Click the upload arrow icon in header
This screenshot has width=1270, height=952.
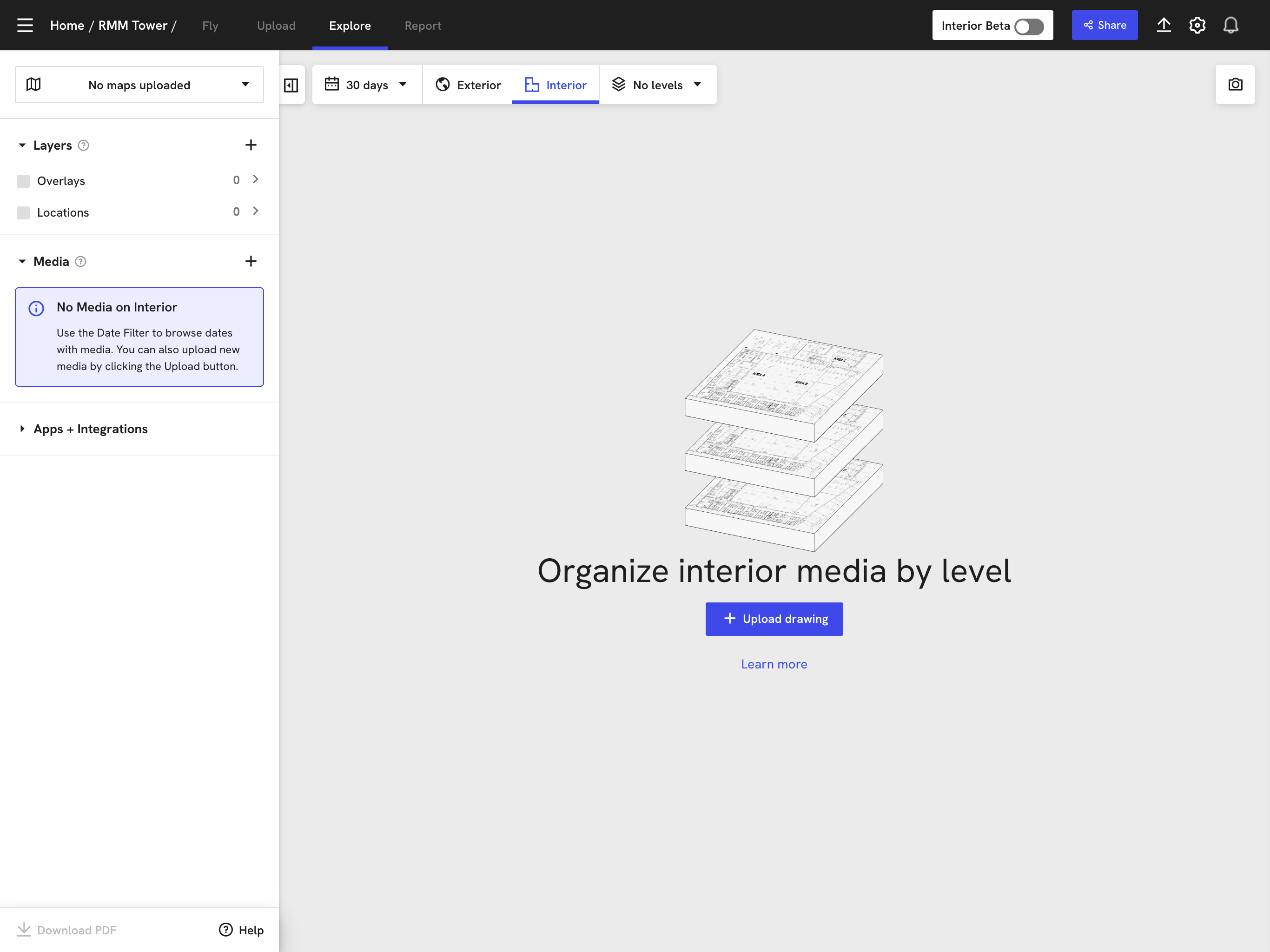1163,25
